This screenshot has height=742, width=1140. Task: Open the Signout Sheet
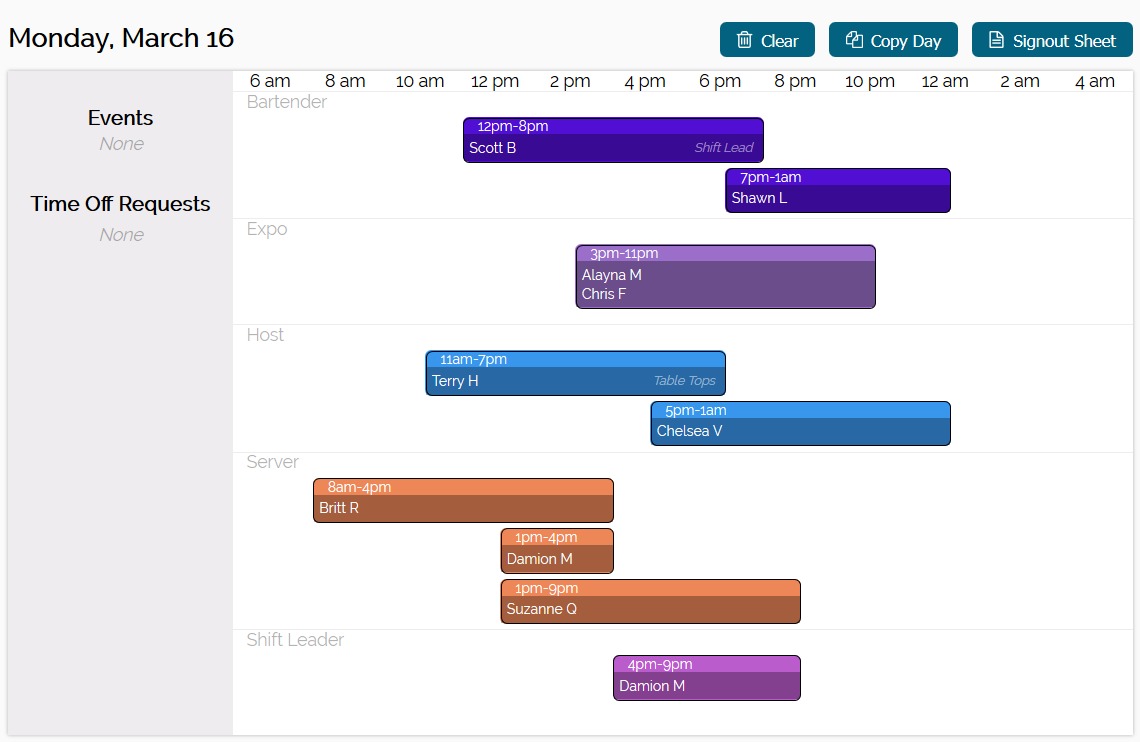coord(1052,40)
